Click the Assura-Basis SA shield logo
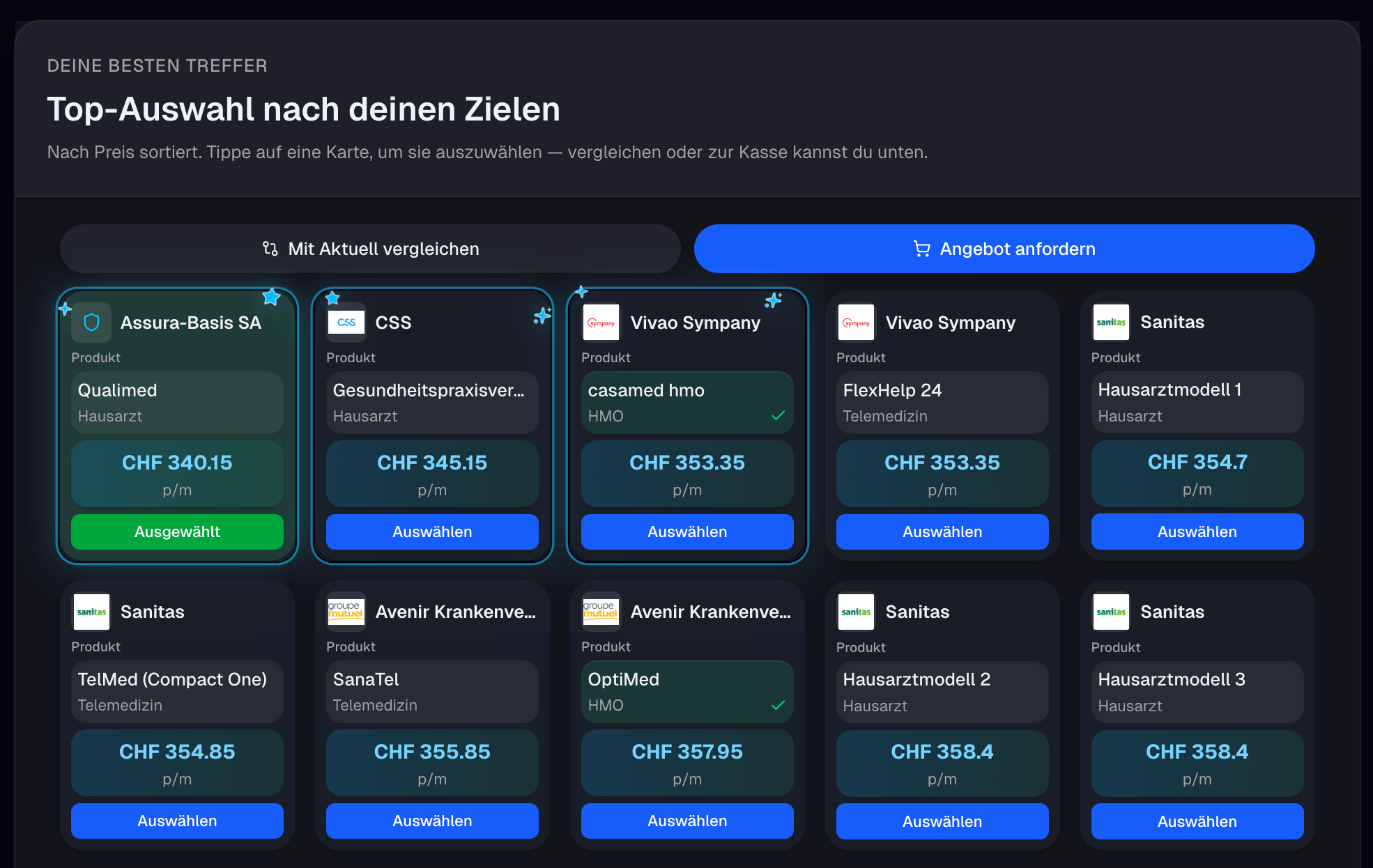Image resolution: width=1373 pixels, height=868 pixels. coord(91,323)
